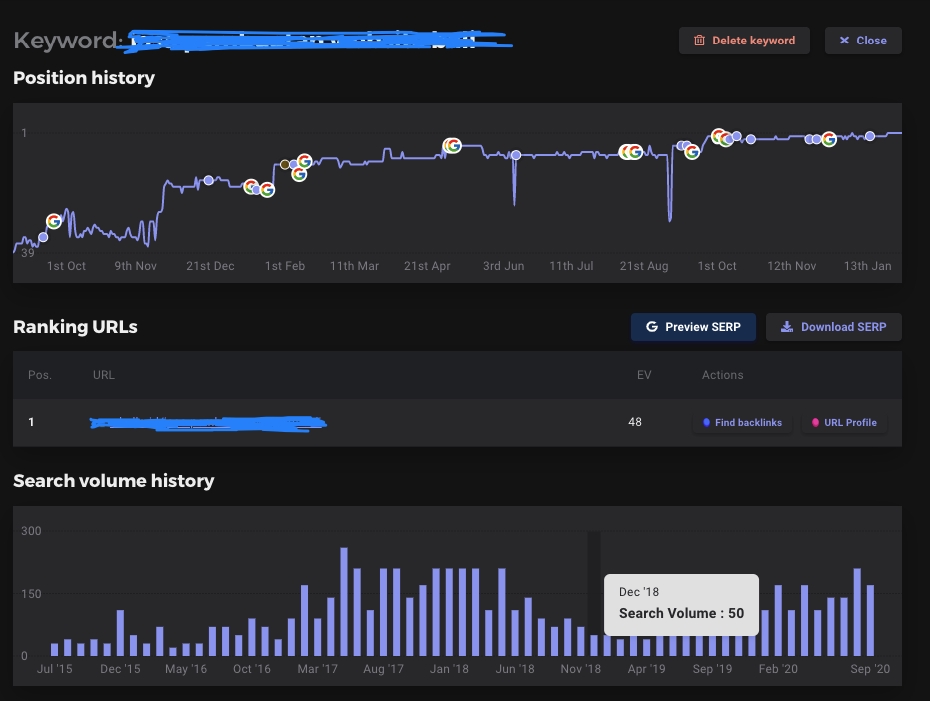Click the 'Jan '18' axis label
The height and width of the screenshot is (701, 930).
coord(449,668)
